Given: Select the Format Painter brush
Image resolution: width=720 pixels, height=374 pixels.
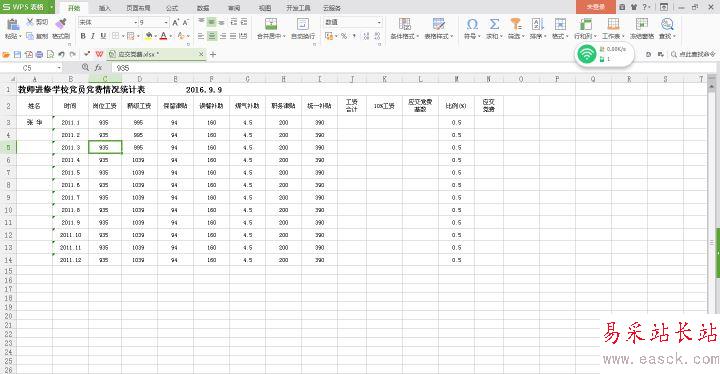Looking at the screenshot, I should [61, 24].
